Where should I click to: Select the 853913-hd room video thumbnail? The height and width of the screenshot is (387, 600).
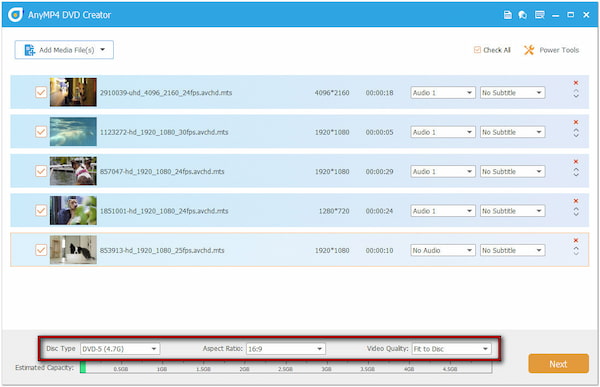tap(73, 250)
